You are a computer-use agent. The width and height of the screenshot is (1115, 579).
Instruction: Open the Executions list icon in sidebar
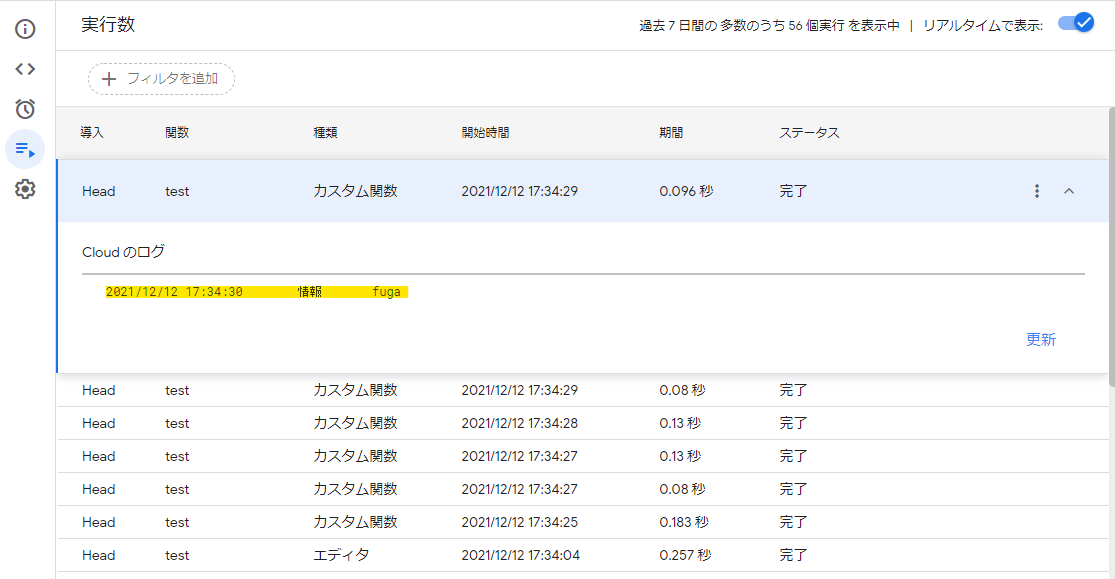point(25,149)
